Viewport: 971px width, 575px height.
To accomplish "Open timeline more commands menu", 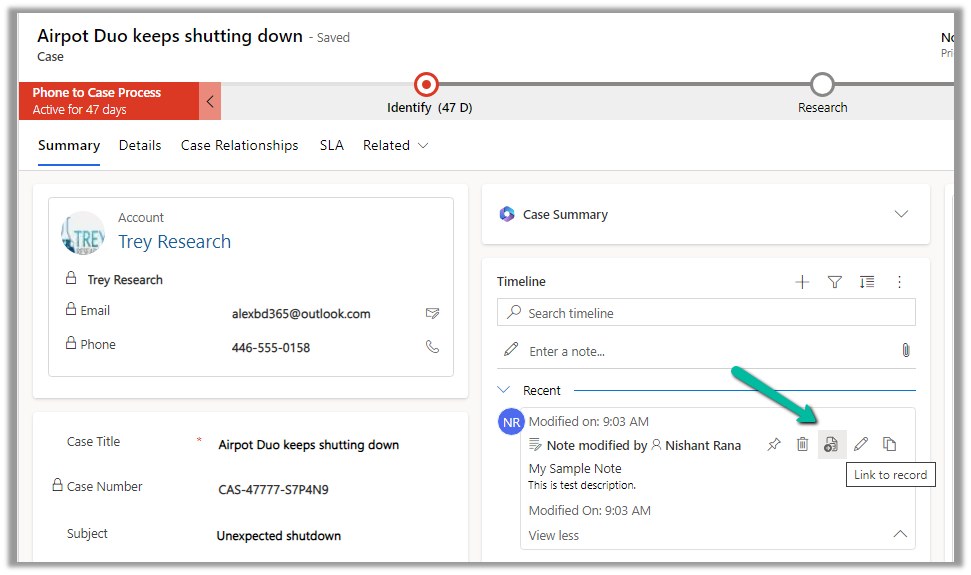I will tap(899, 283).
